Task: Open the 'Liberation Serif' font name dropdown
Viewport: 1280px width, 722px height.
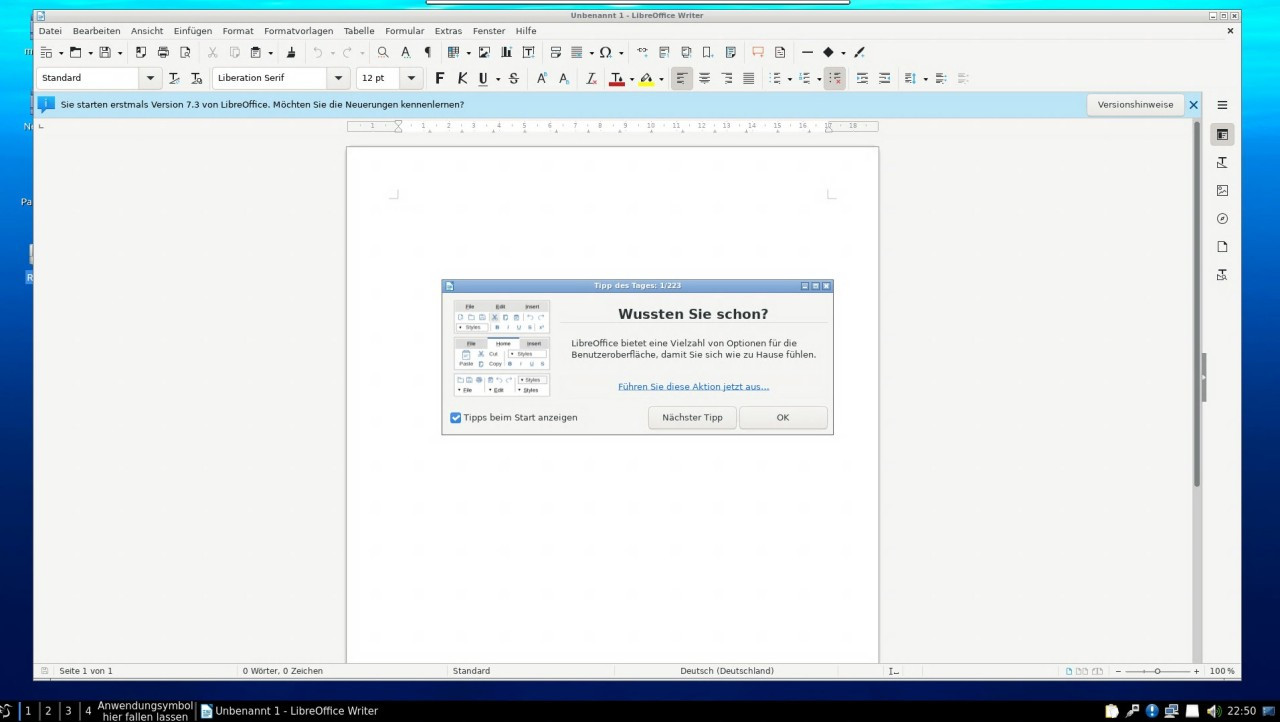Action: pyautogui.click(x=338, y=78)
